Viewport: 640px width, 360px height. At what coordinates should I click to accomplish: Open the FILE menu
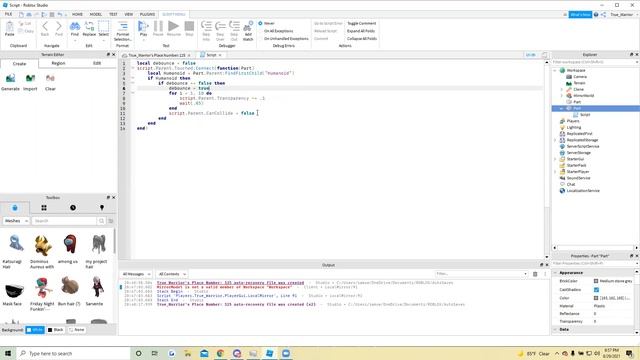click(8, 14)
